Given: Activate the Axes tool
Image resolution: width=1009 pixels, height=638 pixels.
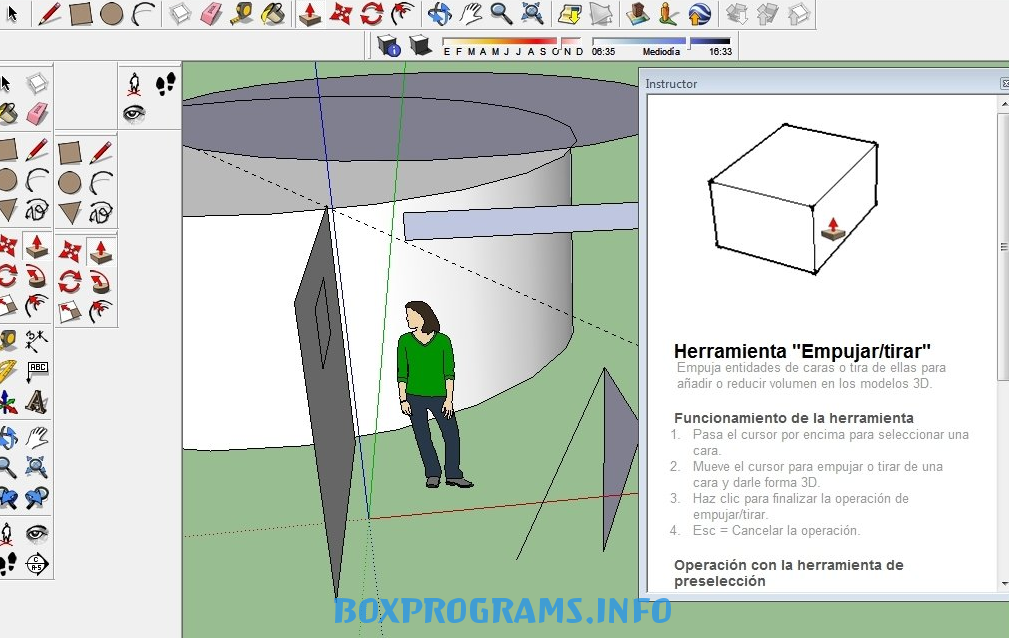Looking at the screenshot, I should (x=8, y=404).
